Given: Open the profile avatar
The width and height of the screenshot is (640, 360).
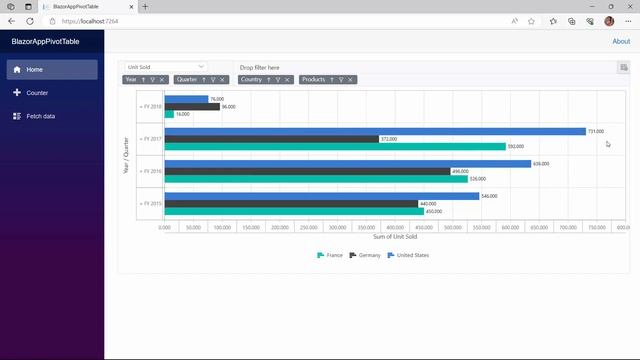Looking at the screenshot, I should pyautogui.click(x=609, y=21).
